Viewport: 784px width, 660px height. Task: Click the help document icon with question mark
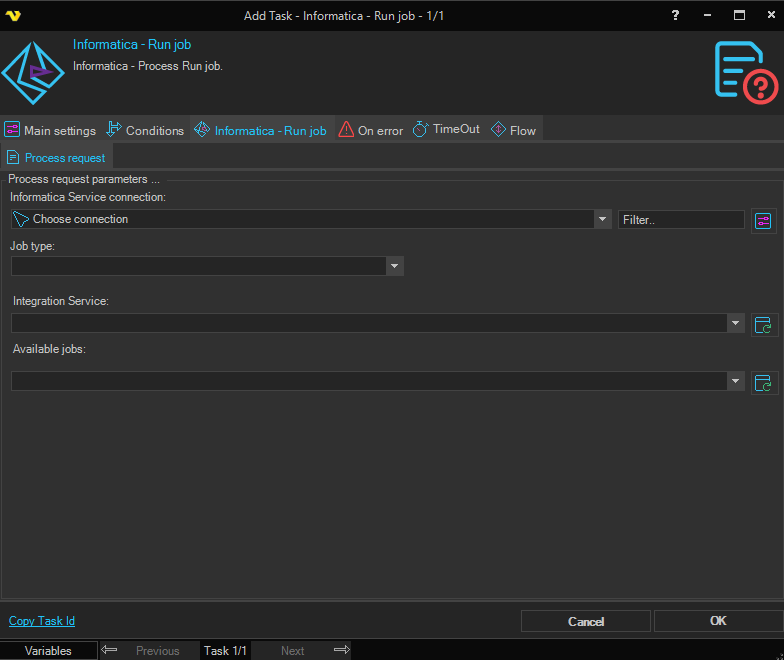pos(745,71)
